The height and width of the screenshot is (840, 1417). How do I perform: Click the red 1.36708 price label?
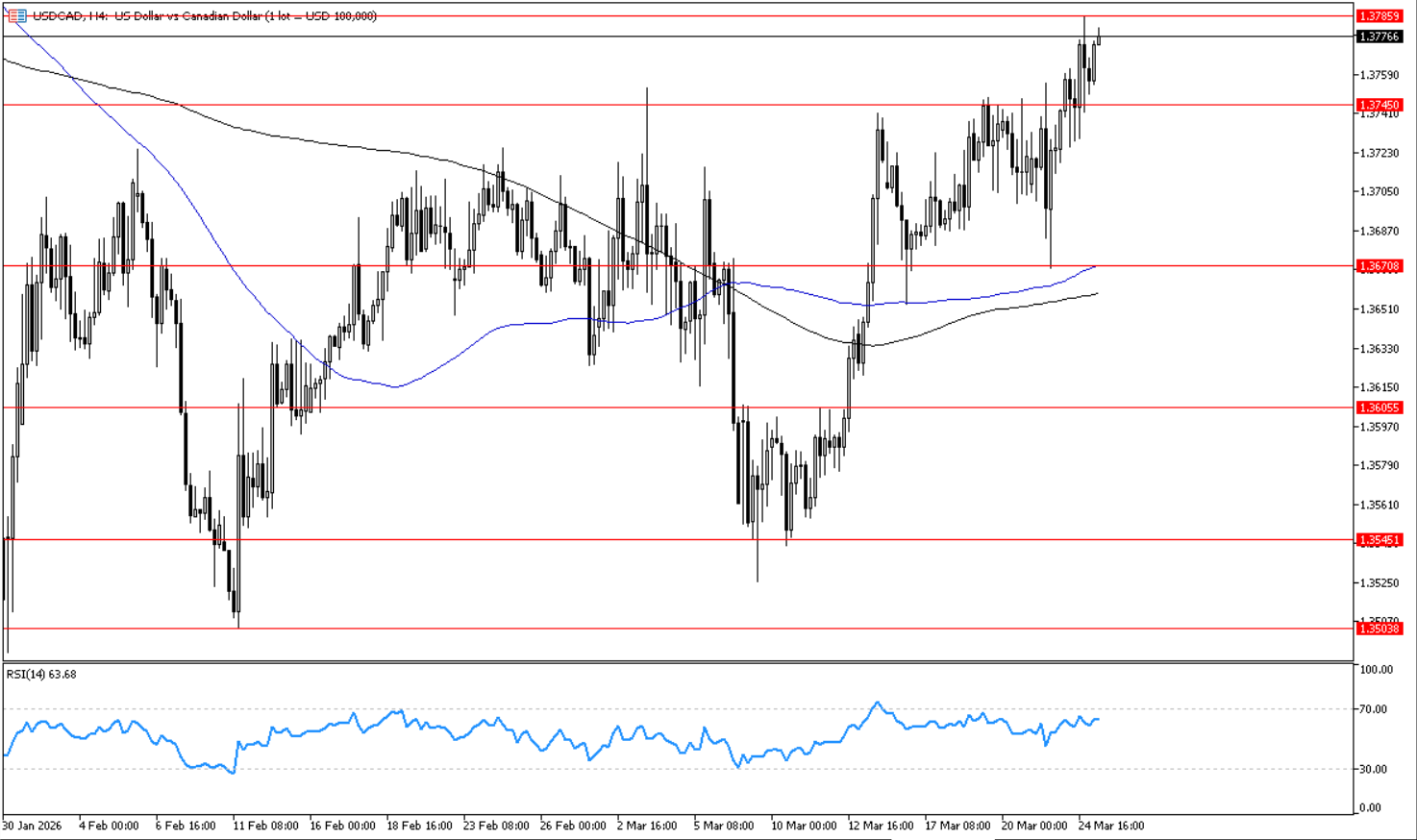[1379, 266]
